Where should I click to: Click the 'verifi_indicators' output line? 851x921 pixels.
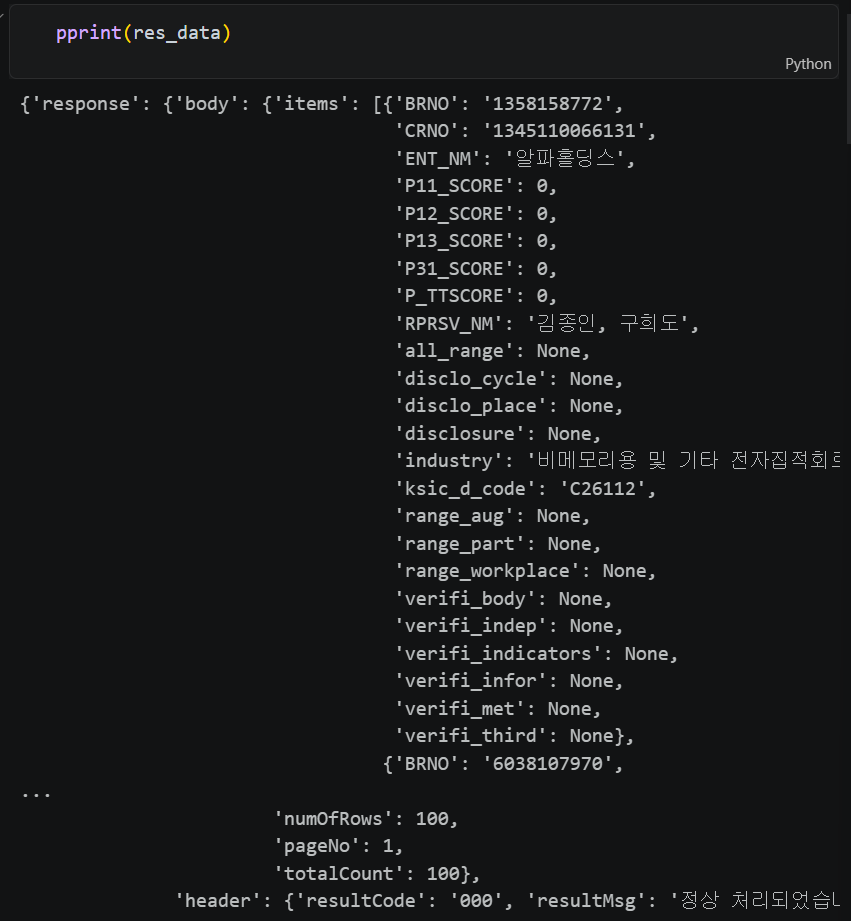click(x=536, y=654)
